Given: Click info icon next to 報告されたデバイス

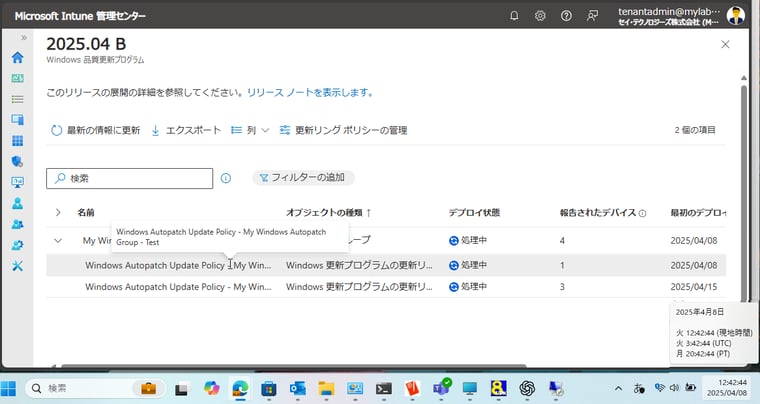Looking at the screenshot, I should tap(642, 213).
